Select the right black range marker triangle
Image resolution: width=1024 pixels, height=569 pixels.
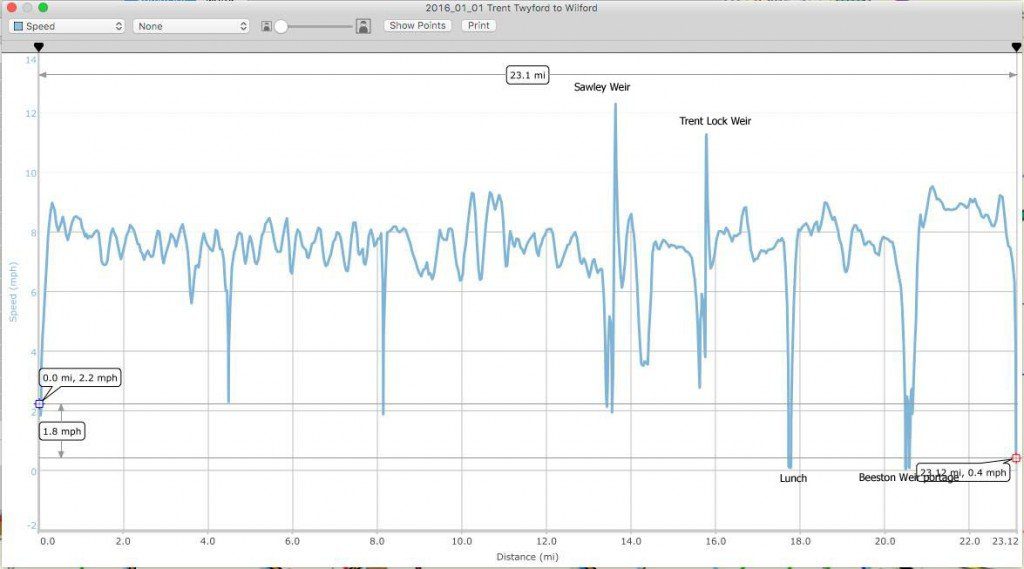pos(1016,47)
